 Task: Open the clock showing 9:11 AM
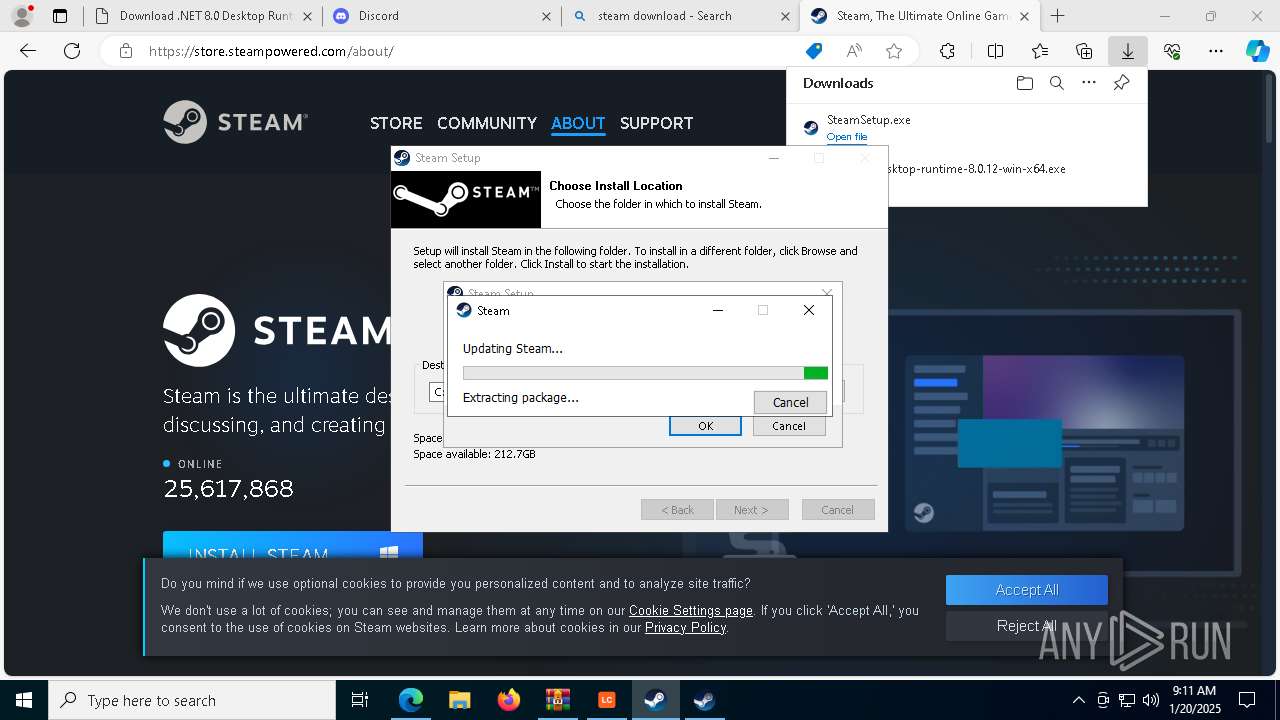click(1194, 700)
